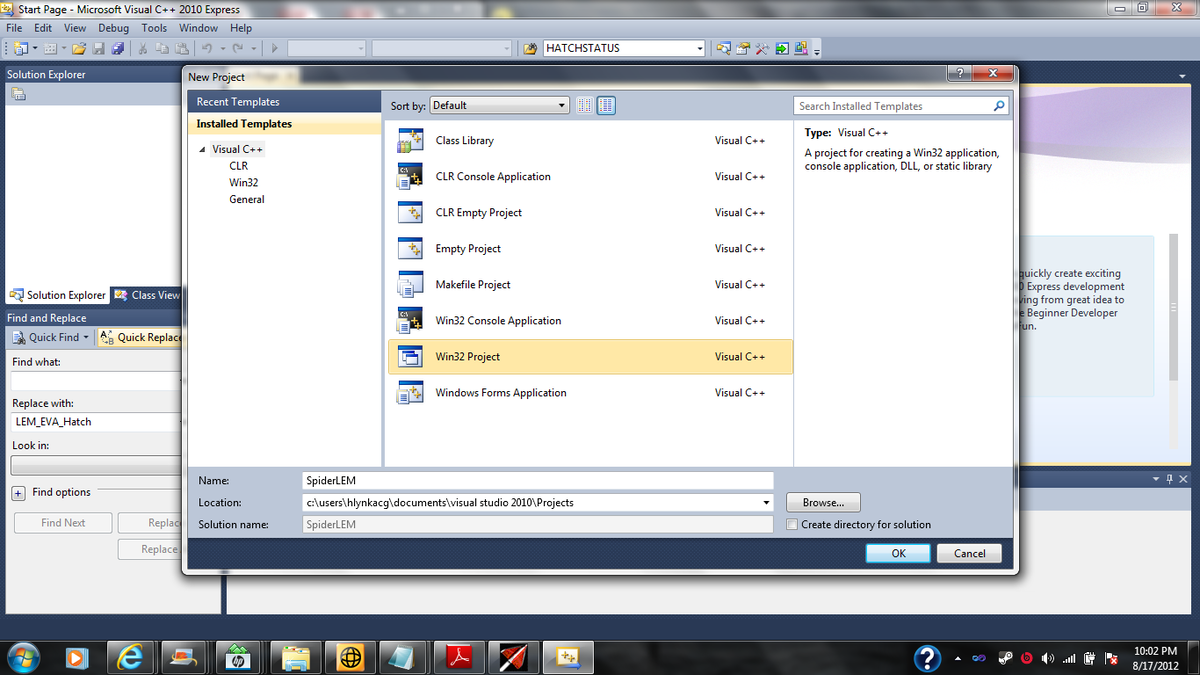Click the Copy toolbar icon
This screenshot has height=675, width=1200.
click(x=161, y=48)
